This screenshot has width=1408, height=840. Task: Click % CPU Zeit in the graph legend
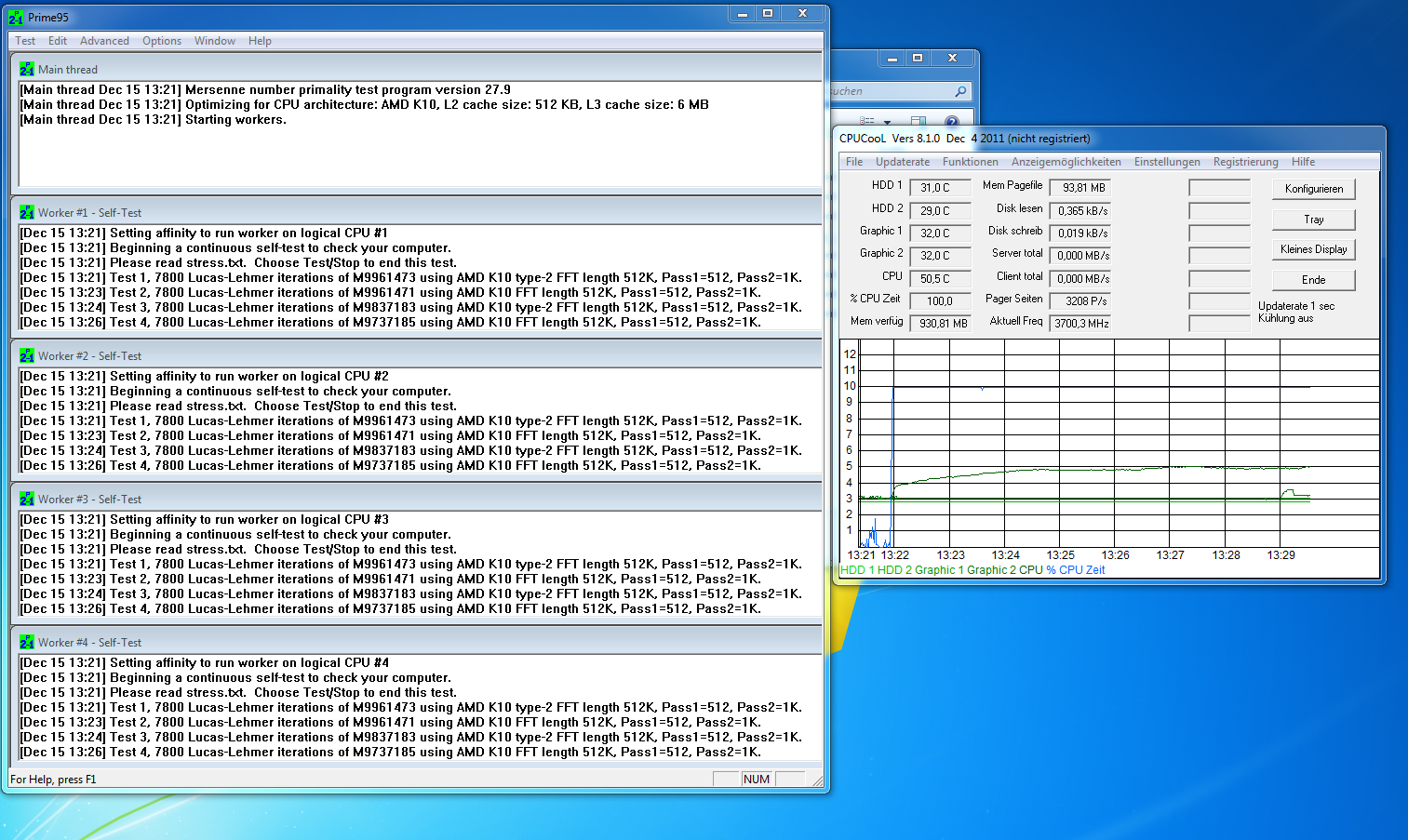pos(1075,570)
